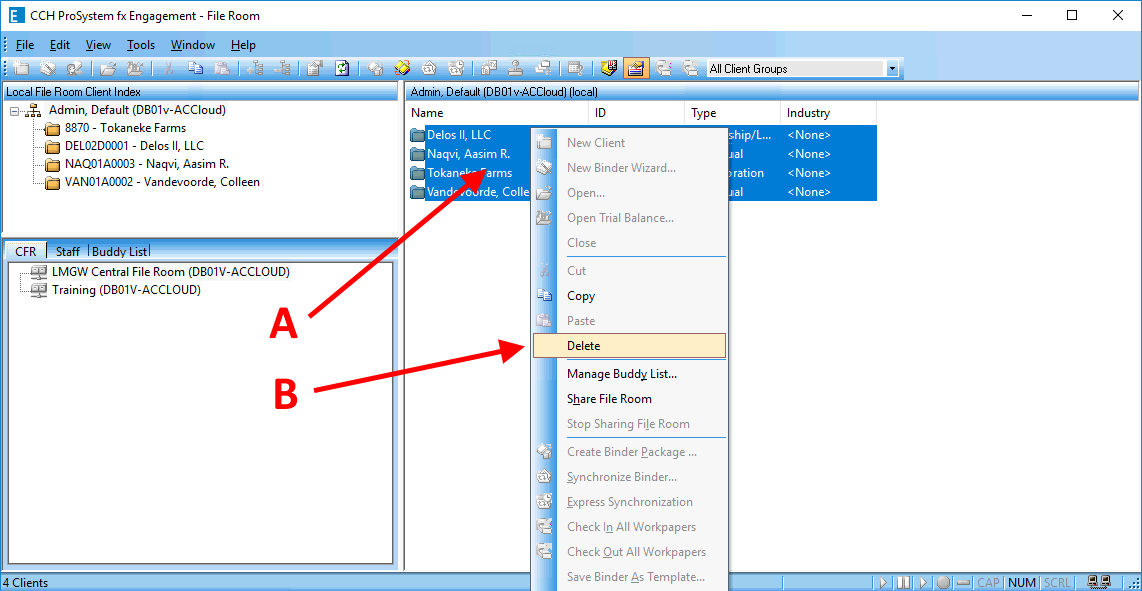
Task: Open the Window menu
Action: tap(193, 45)
